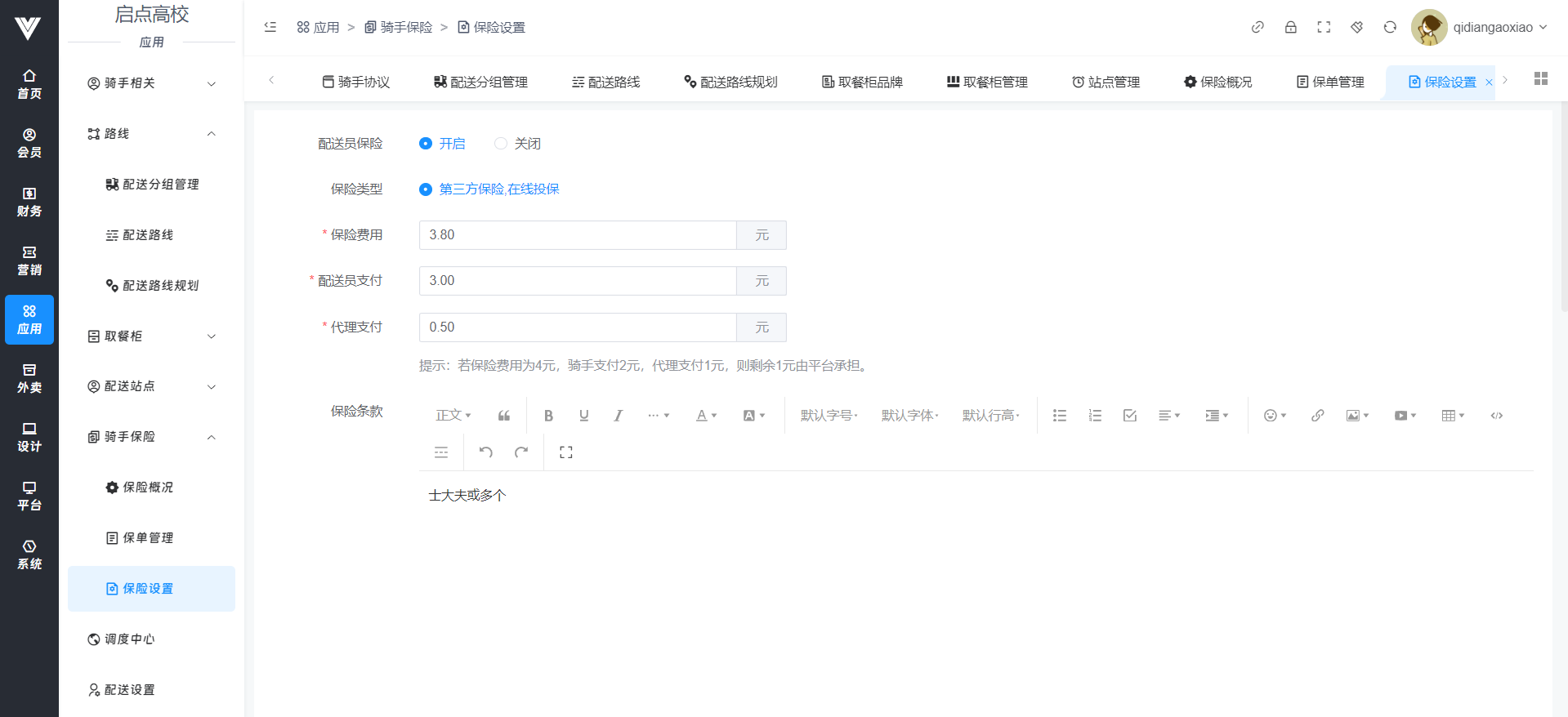The width and height of the screenshot is (1568, 717).
Task: Open the font color picker
Action: click(x=705, y=416)
